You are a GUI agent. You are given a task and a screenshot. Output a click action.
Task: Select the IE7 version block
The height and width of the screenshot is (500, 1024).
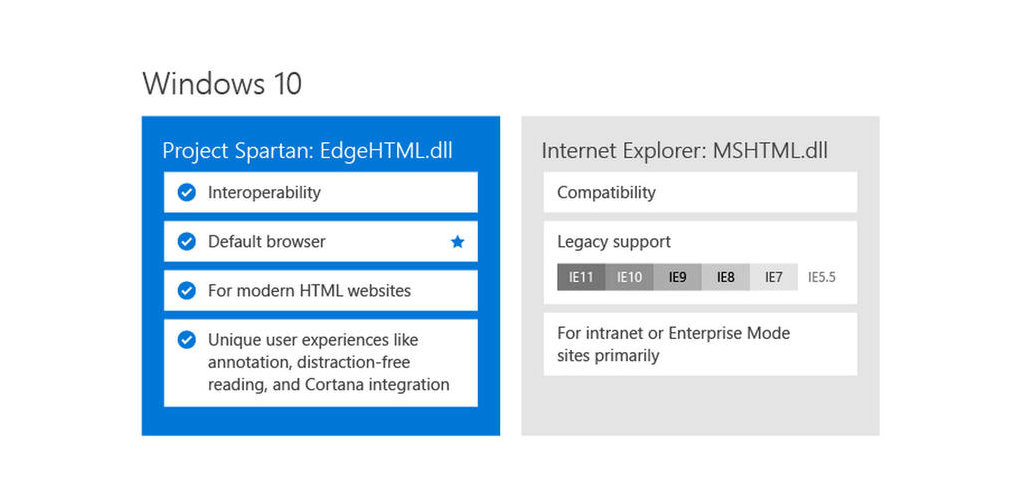[x=774, y=277]
